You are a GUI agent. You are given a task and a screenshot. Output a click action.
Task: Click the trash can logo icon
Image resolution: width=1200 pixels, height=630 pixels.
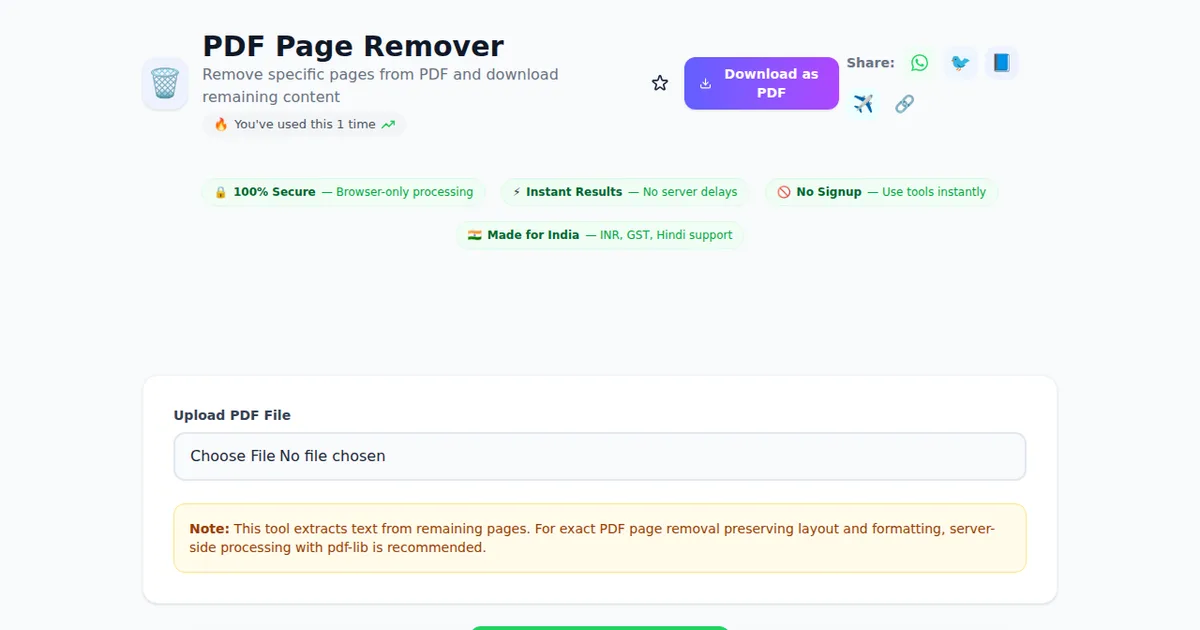tap(165, 84)
